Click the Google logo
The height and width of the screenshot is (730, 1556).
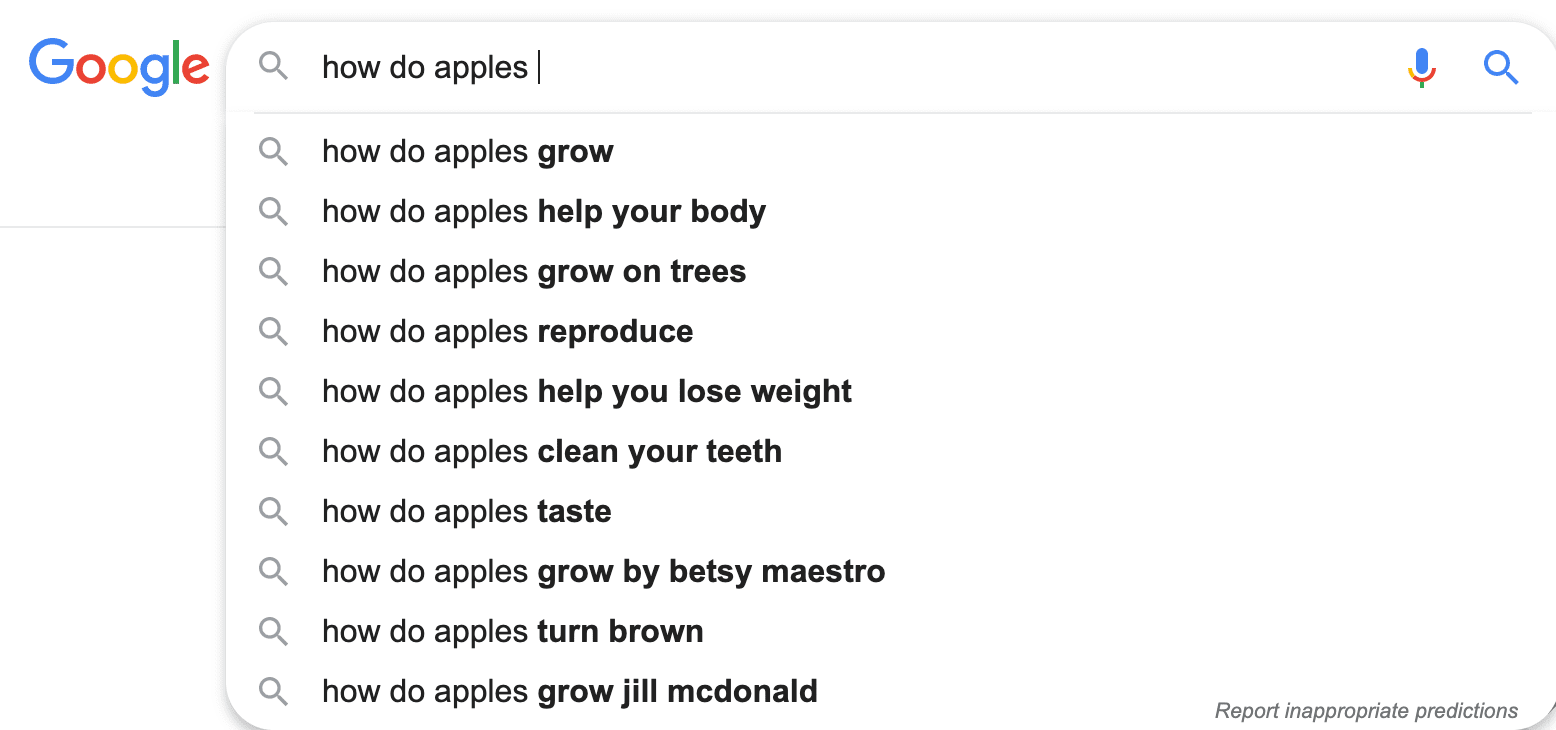pos(119,66)
